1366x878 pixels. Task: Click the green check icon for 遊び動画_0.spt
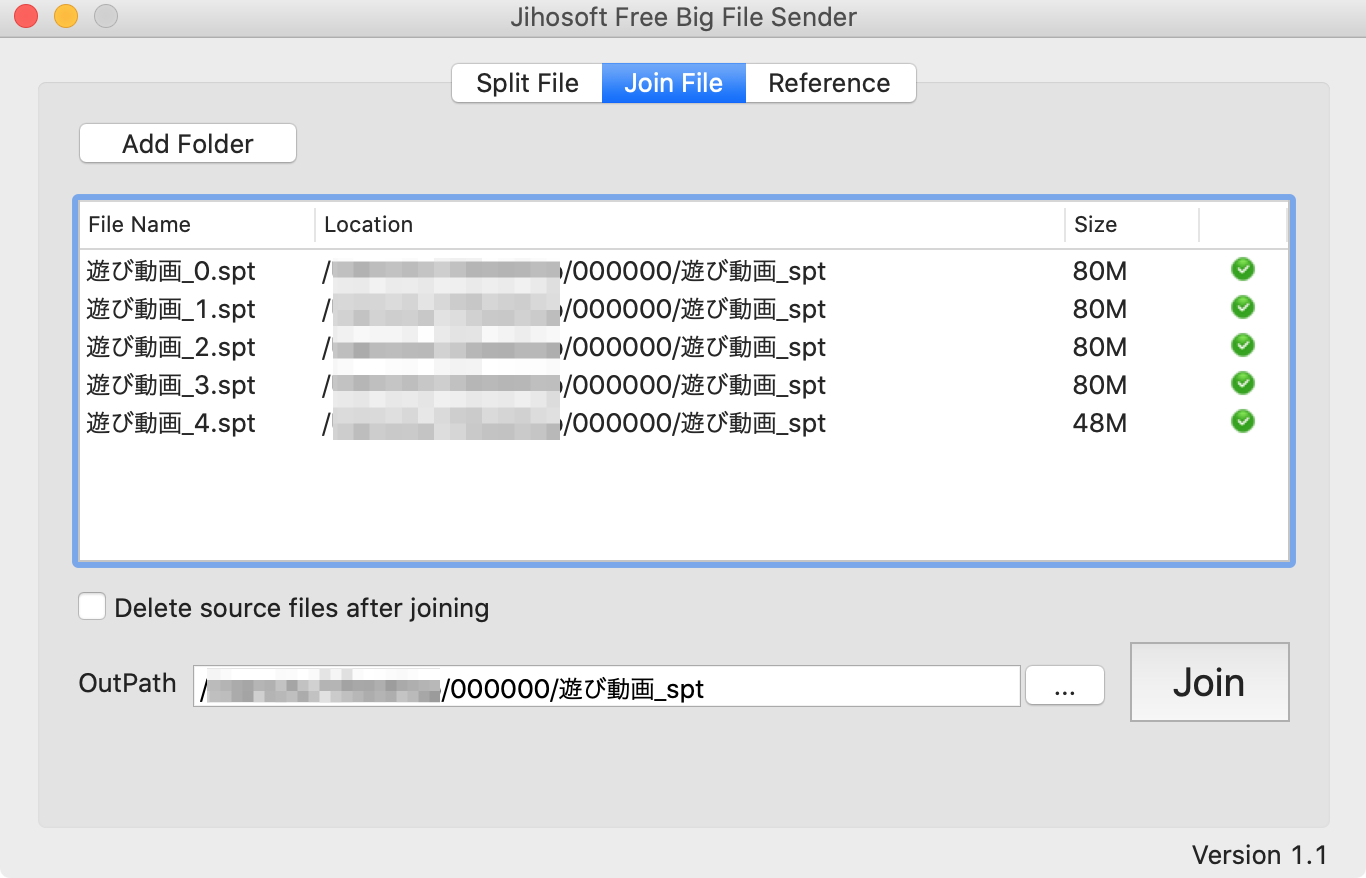pyautogui.click(x=1243, y=269)
